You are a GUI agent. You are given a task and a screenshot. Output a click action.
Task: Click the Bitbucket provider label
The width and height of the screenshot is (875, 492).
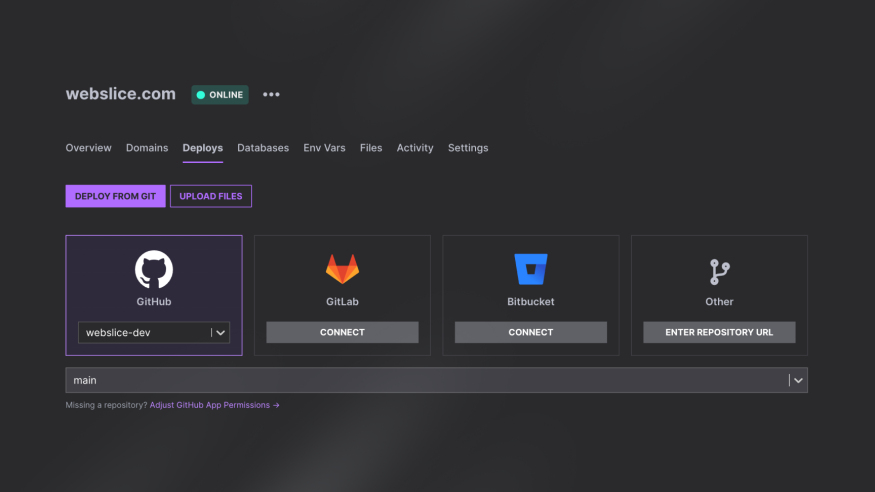531,302
